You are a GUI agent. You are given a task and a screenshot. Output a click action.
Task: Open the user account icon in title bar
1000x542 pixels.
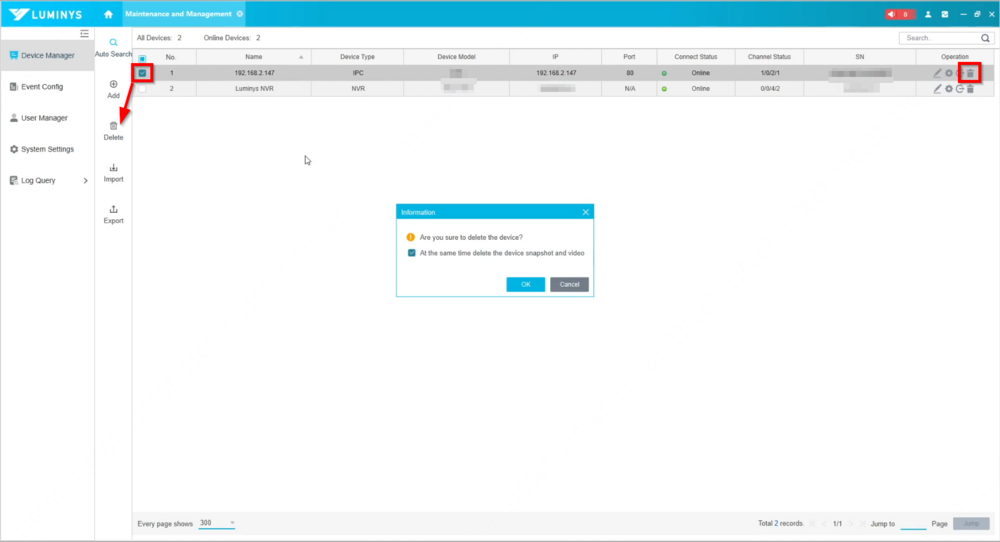pos(928,15)
